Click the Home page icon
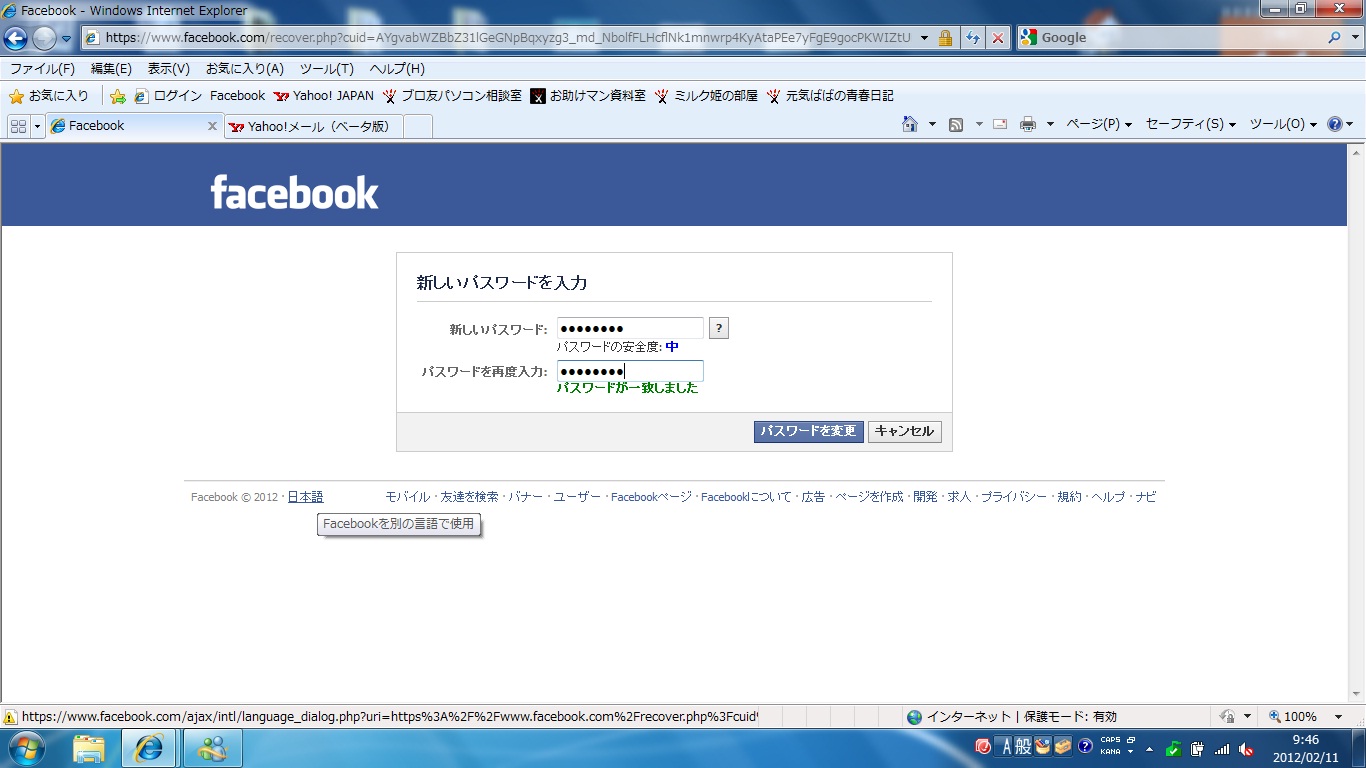 click(x=910, y=125)
